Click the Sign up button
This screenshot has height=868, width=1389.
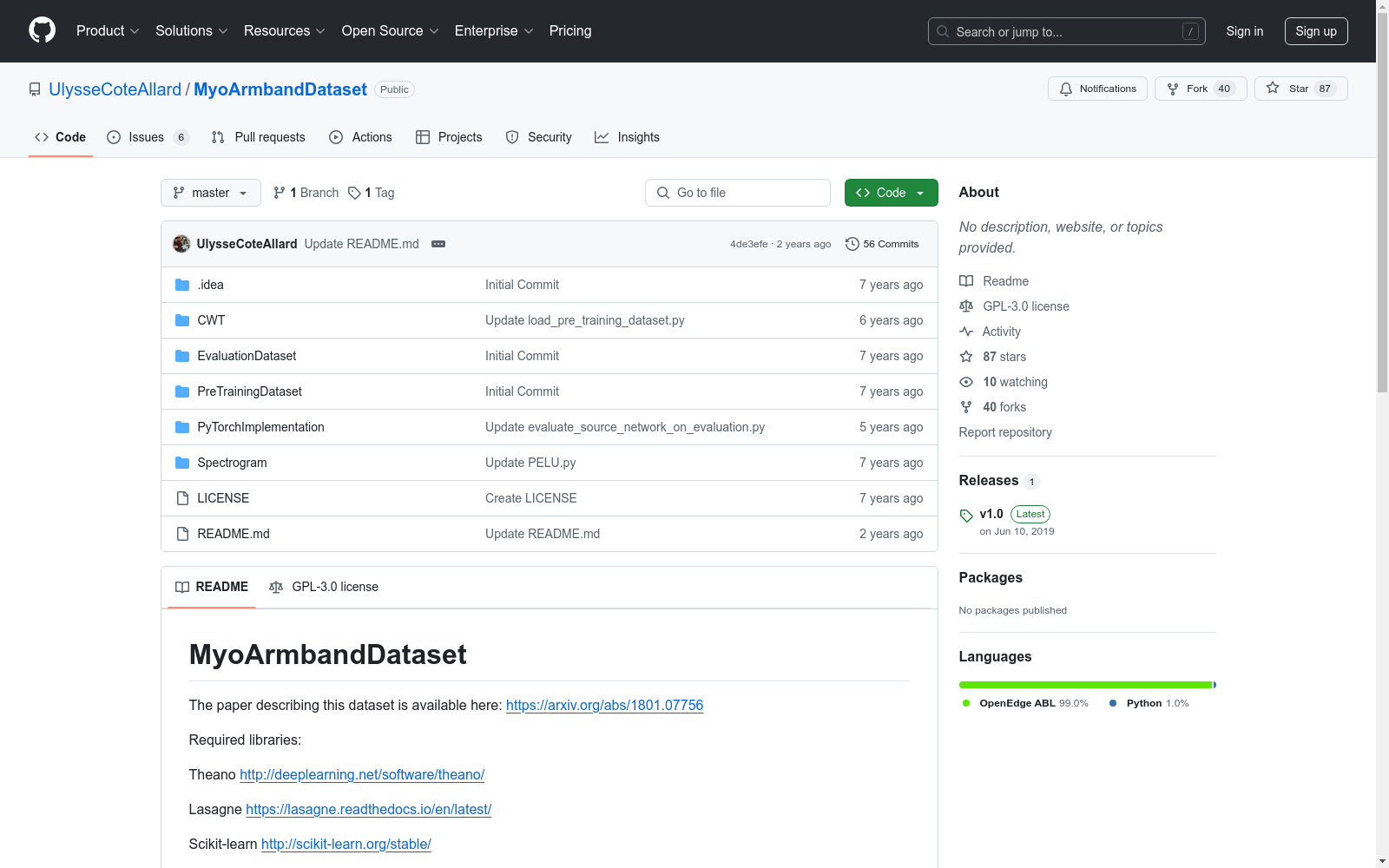point(1316,31)
